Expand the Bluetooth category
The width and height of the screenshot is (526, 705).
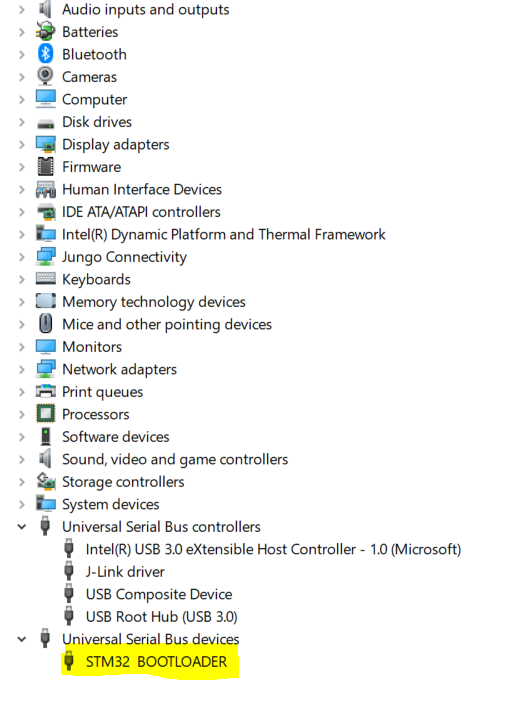pyautogui.click(x=22, y=54)
